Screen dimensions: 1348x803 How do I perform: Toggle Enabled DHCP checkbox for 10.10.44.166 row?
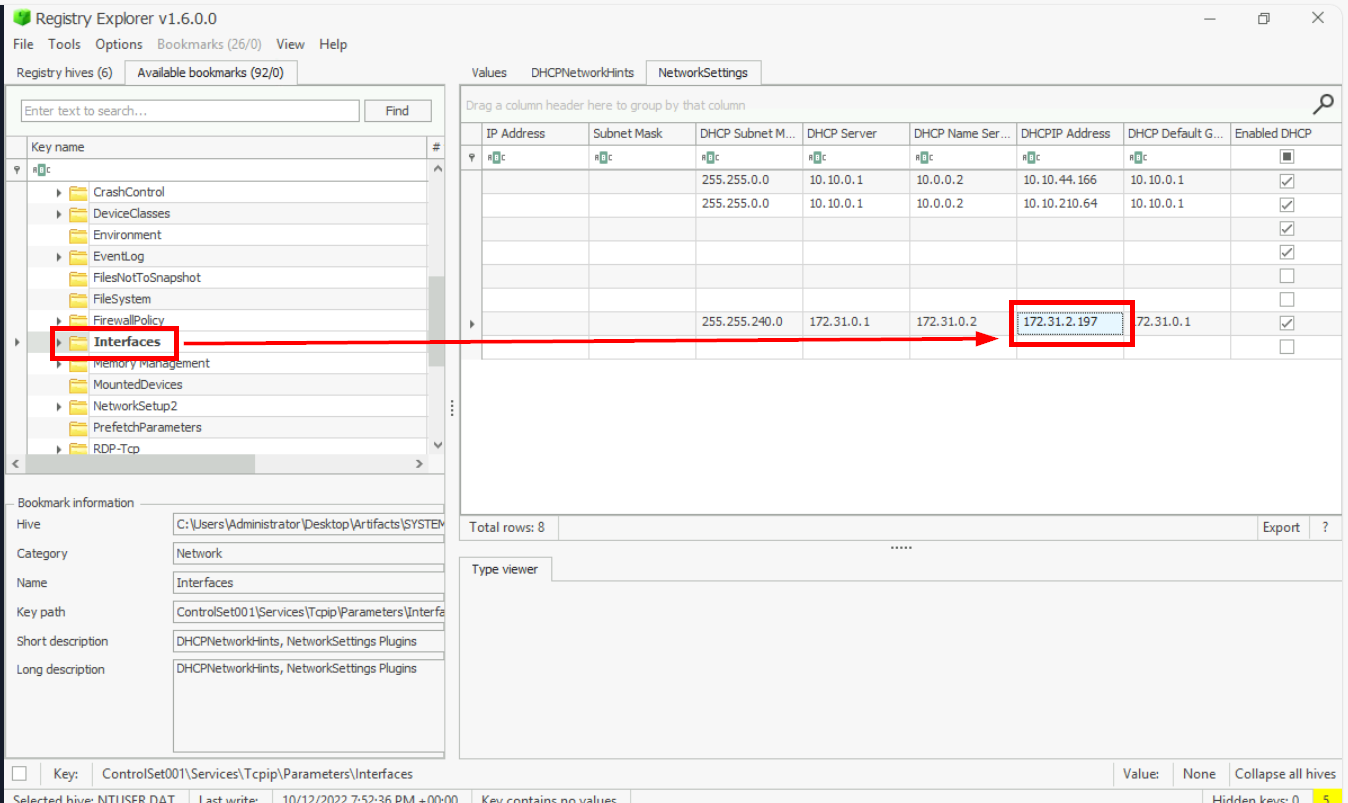[x=1286, y=181]
